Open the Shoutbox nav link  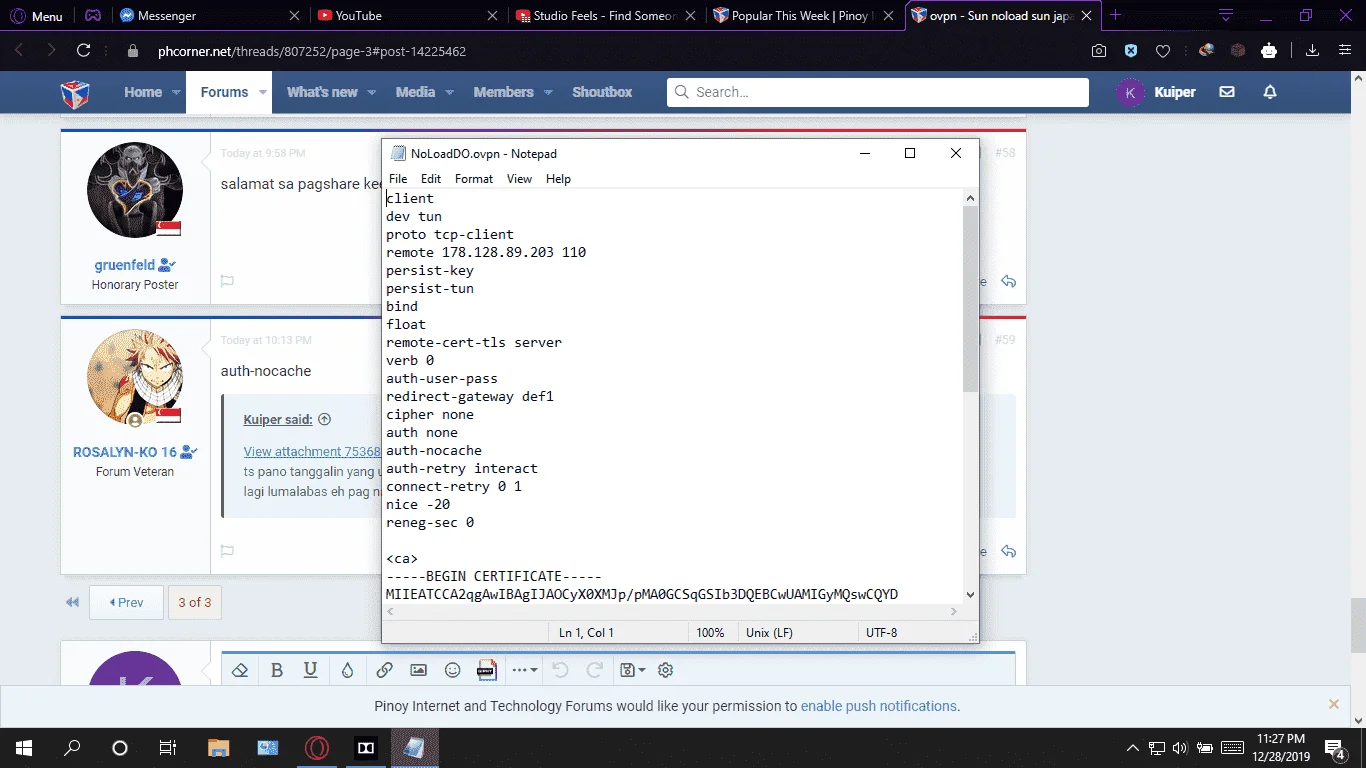[x=602, y=92]
